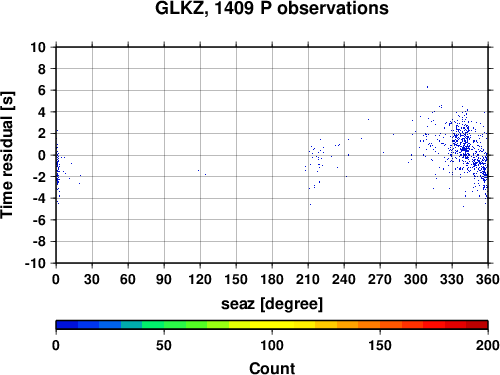The width and height of the screenshot is (500, 375).
Task: Click the dark blue colorbar segment near 0
Action: tap(67, 325)
